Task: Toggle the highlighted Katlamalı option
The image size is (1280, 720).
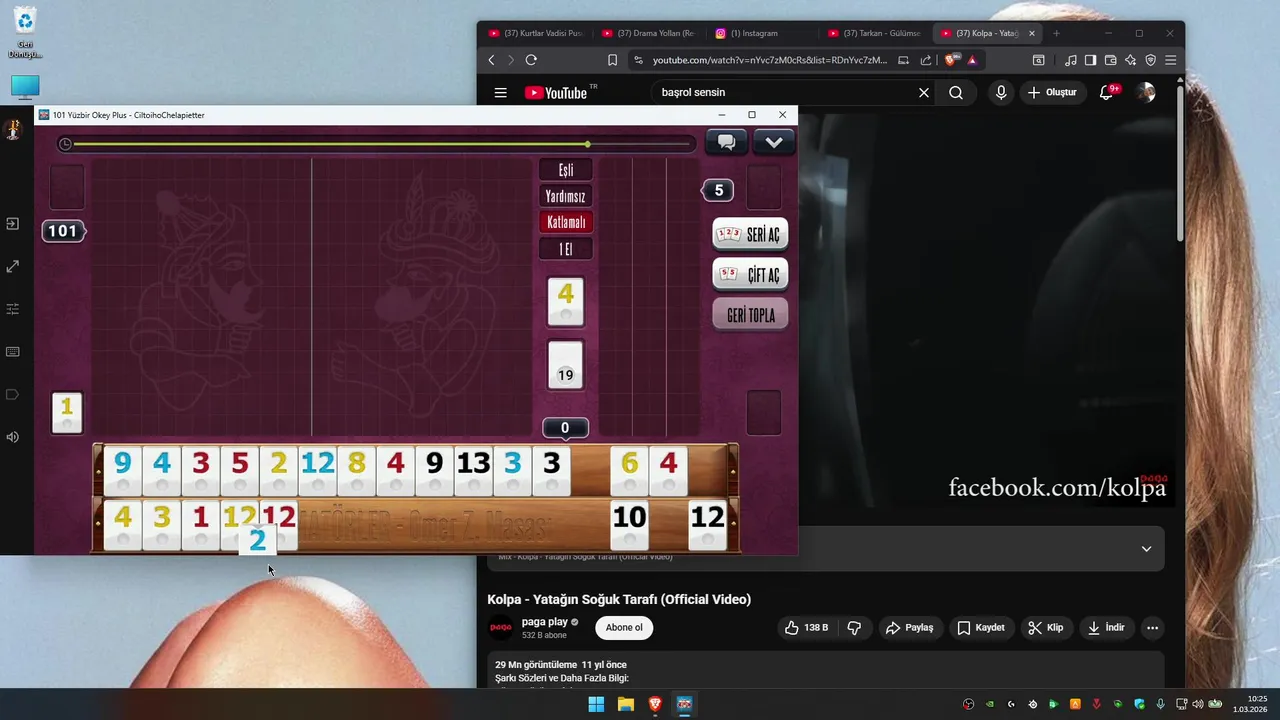Action: (x=566, y=222)
